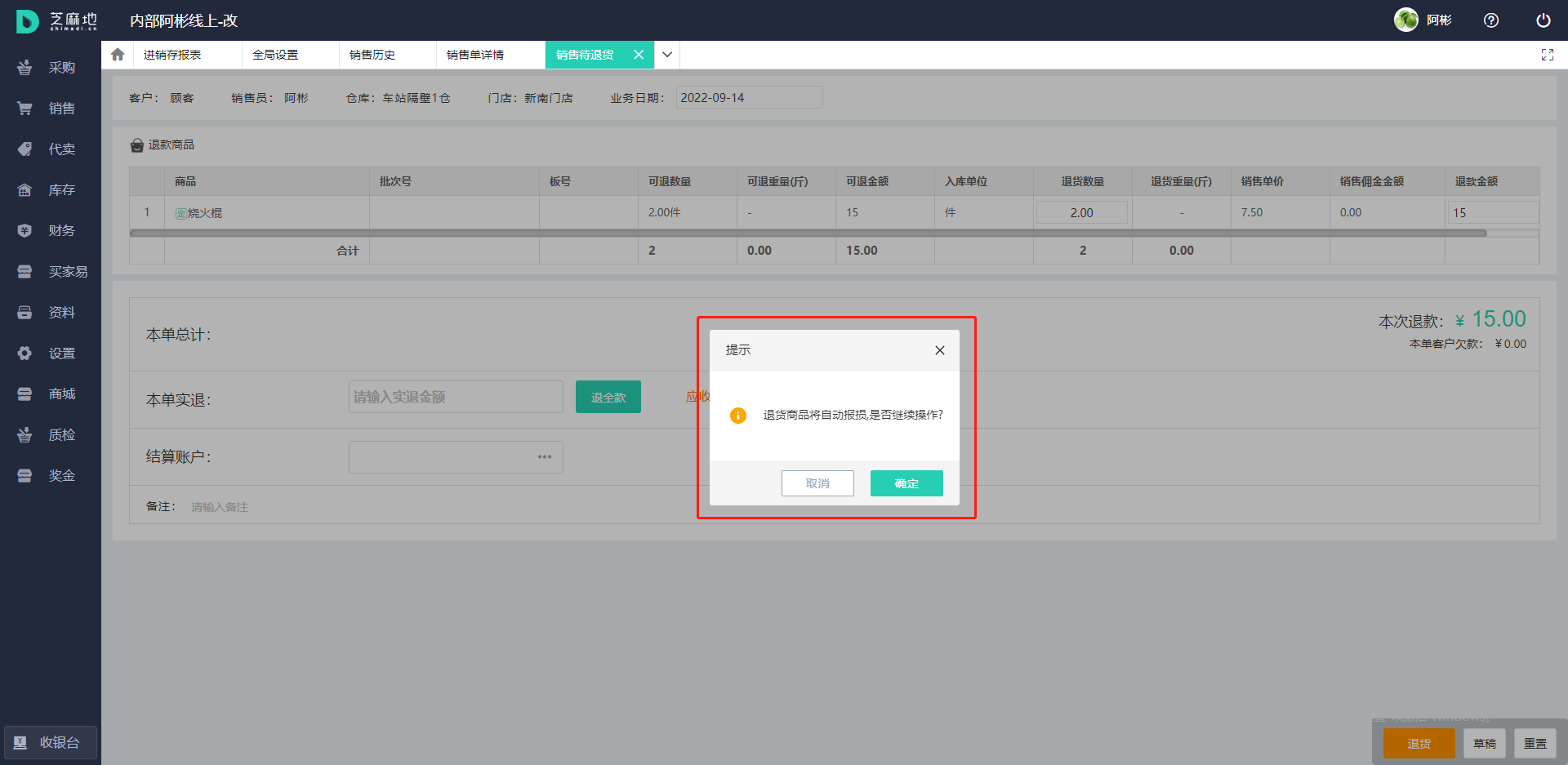Image resolution: width=1568 pixels, height=765 pixels.
Task: Switch to the 进销存报表 tab
Action: (172, 55)
